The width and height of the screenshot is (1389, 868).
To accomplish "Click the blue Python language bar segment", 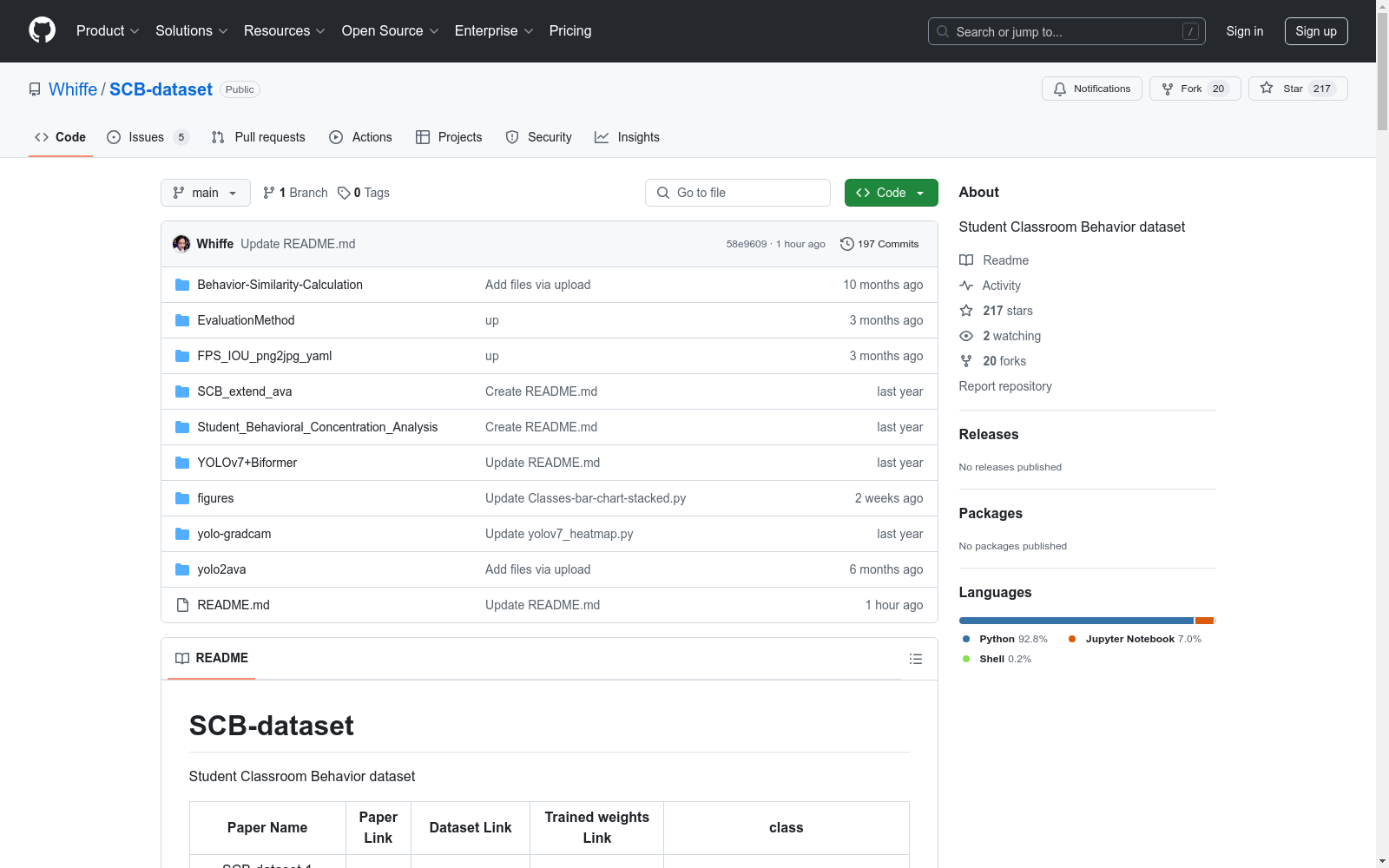I will [x=1076, y=621].
